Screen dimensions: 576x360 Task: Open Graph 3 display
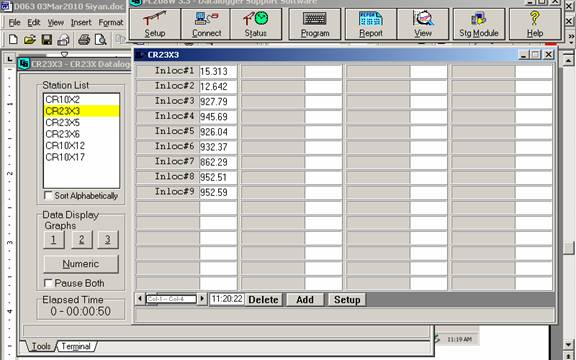click(x=108, y=240)
